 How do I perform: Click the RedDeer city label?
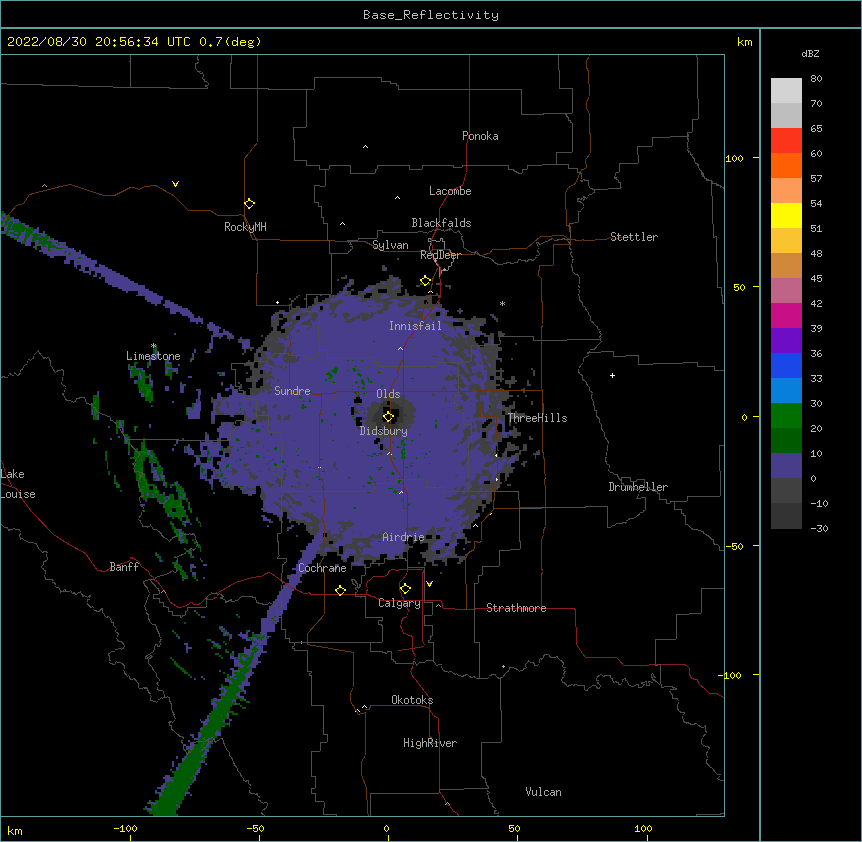tap(440, 255)
